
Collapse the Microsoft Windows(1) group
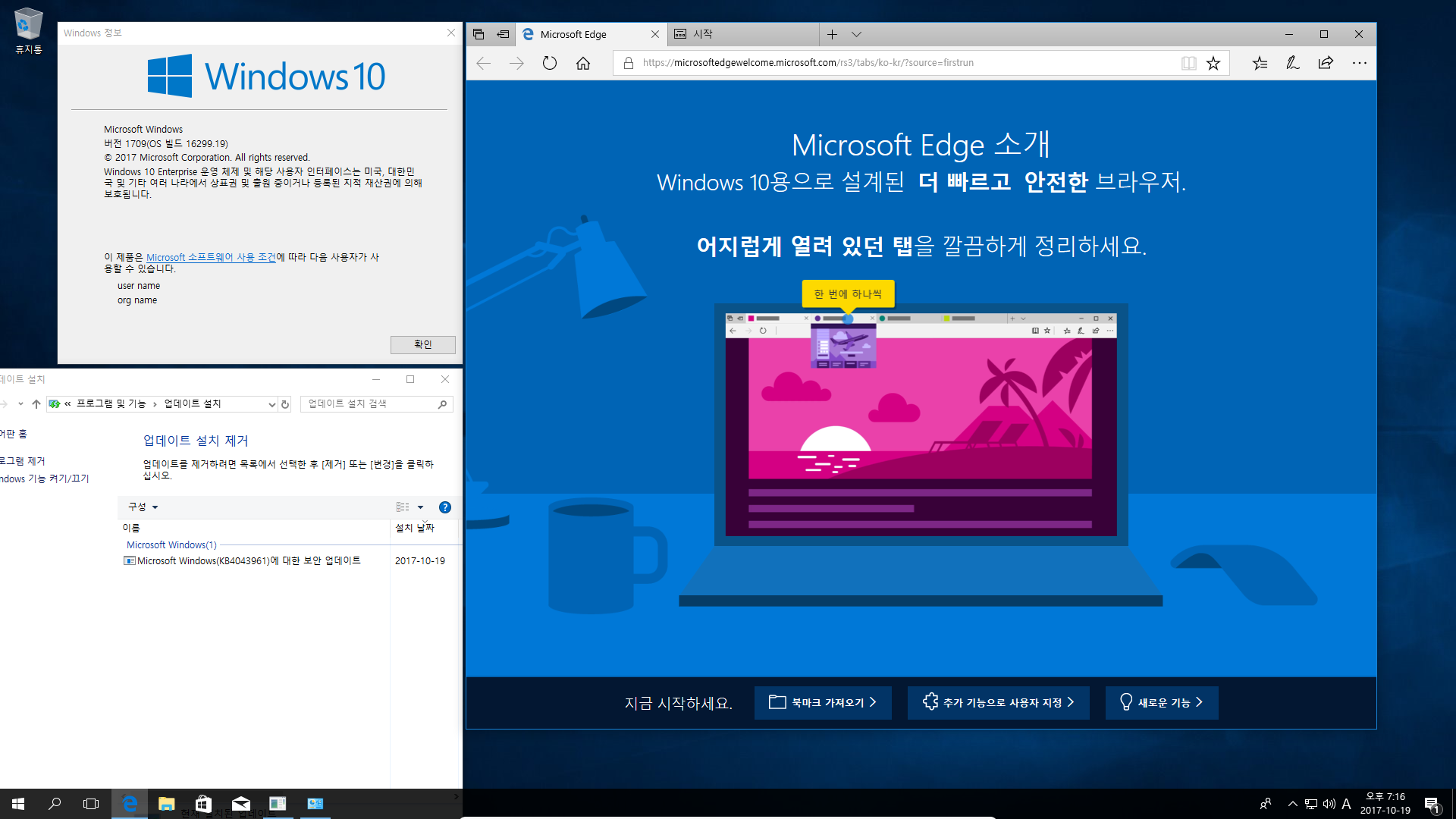point(171,544)
